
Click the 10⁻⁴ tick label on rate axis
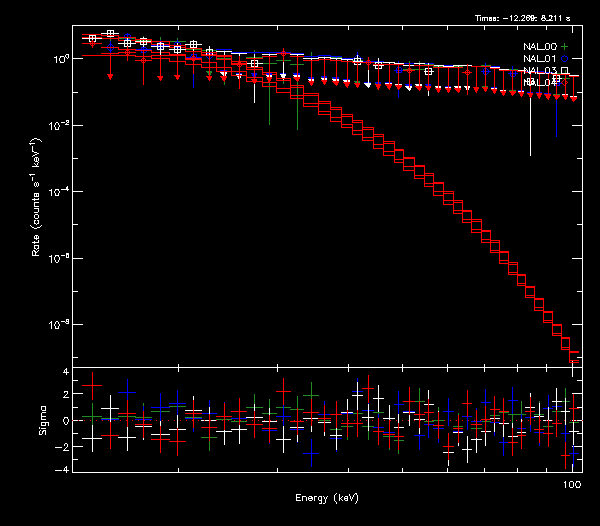[58, 192]
